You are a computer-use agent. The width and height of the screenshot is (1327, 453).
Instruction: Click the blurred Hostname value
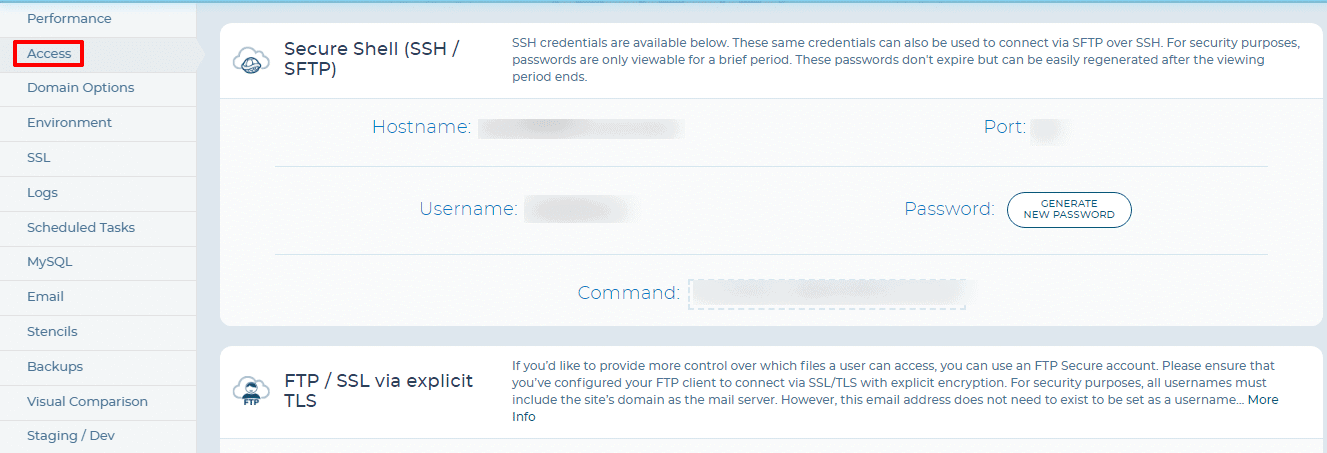[x=580, y=128]
